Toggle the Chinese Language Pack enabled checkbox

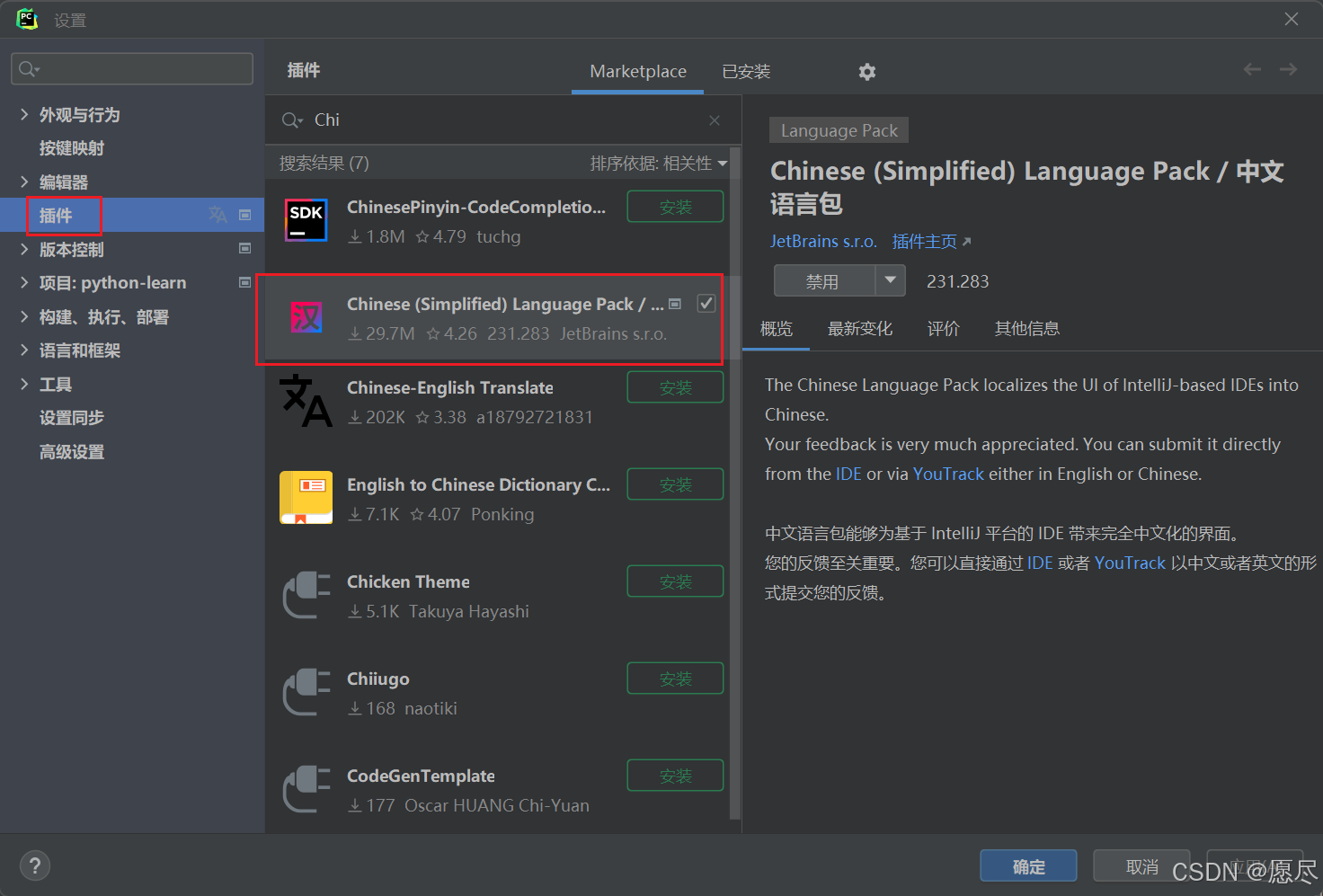[706, 304]
